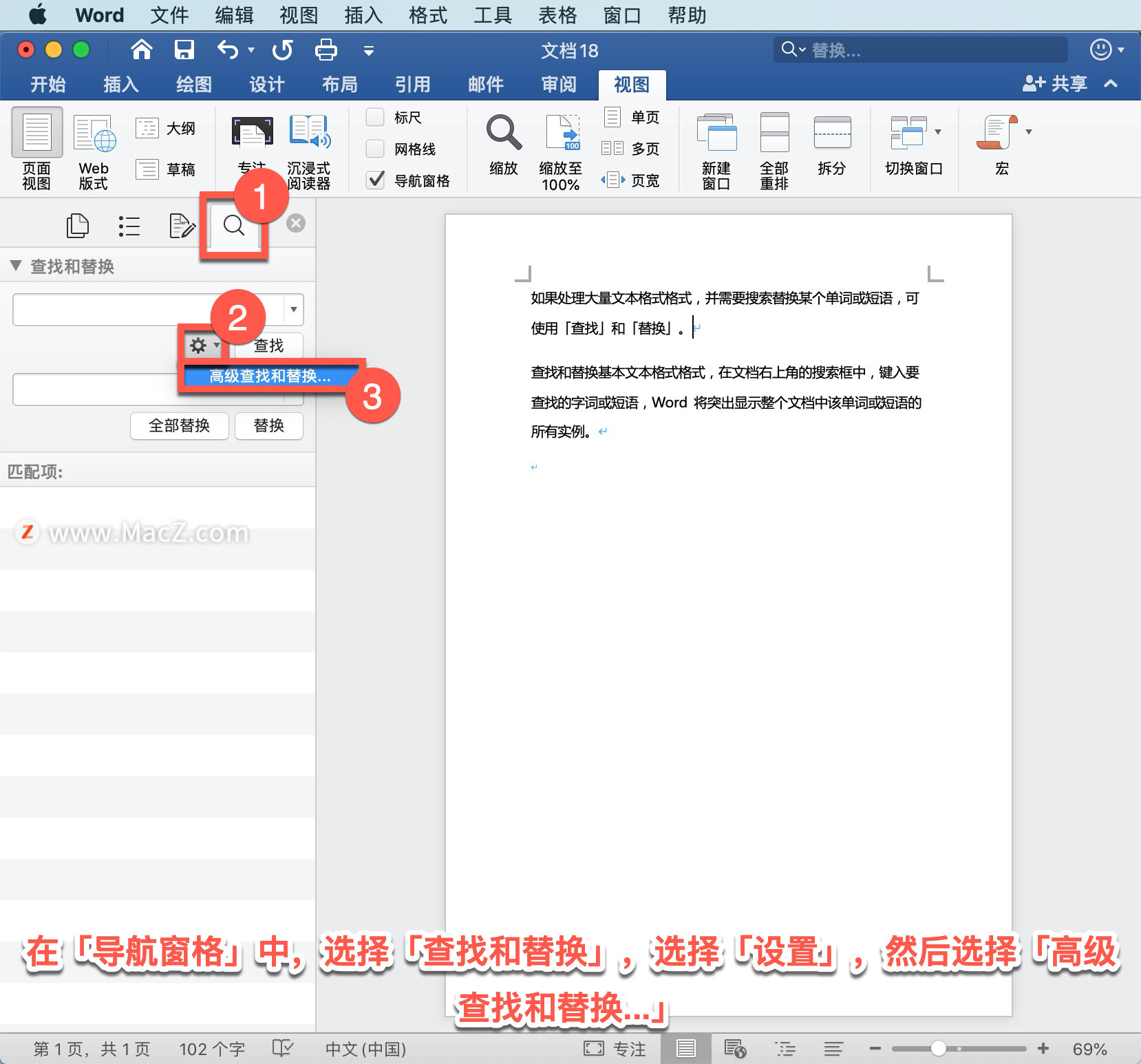Viewport: 1141px width, 1064px height.
Task: Show thumbnails pane icon in navigation pane
Action: [77, 226]
